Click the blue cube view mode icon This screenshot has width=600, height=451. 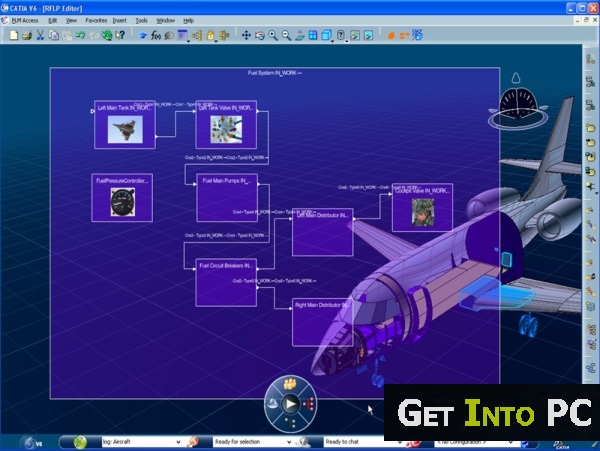tap(326, 36)
